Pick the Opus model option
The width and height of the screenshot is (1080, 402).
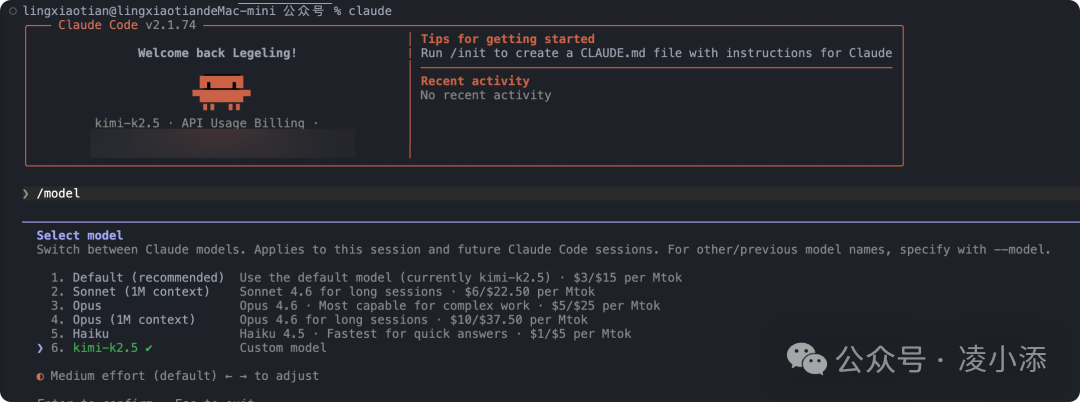[87, 305]
